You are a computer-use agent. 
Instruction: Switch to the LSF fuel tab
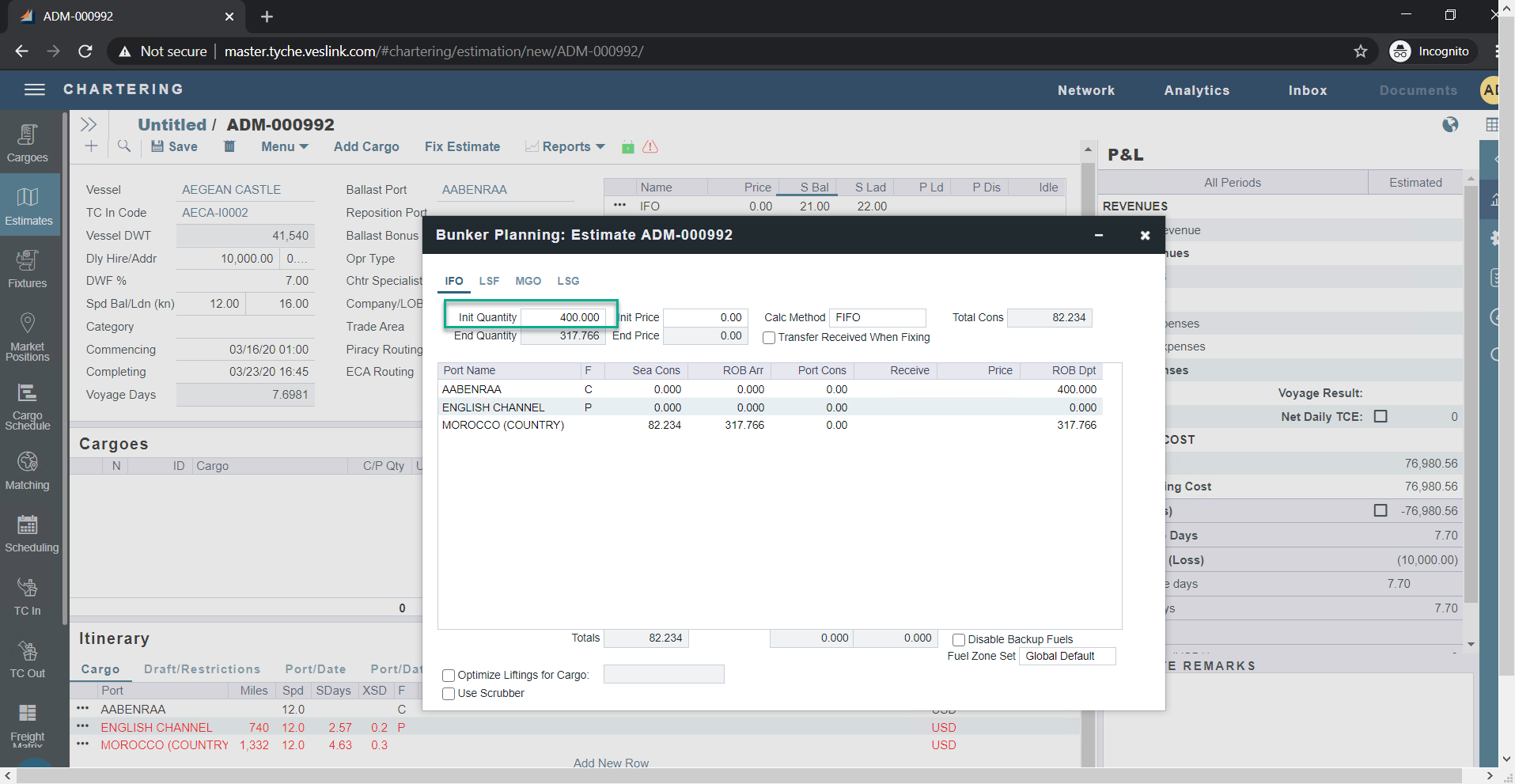489,281
